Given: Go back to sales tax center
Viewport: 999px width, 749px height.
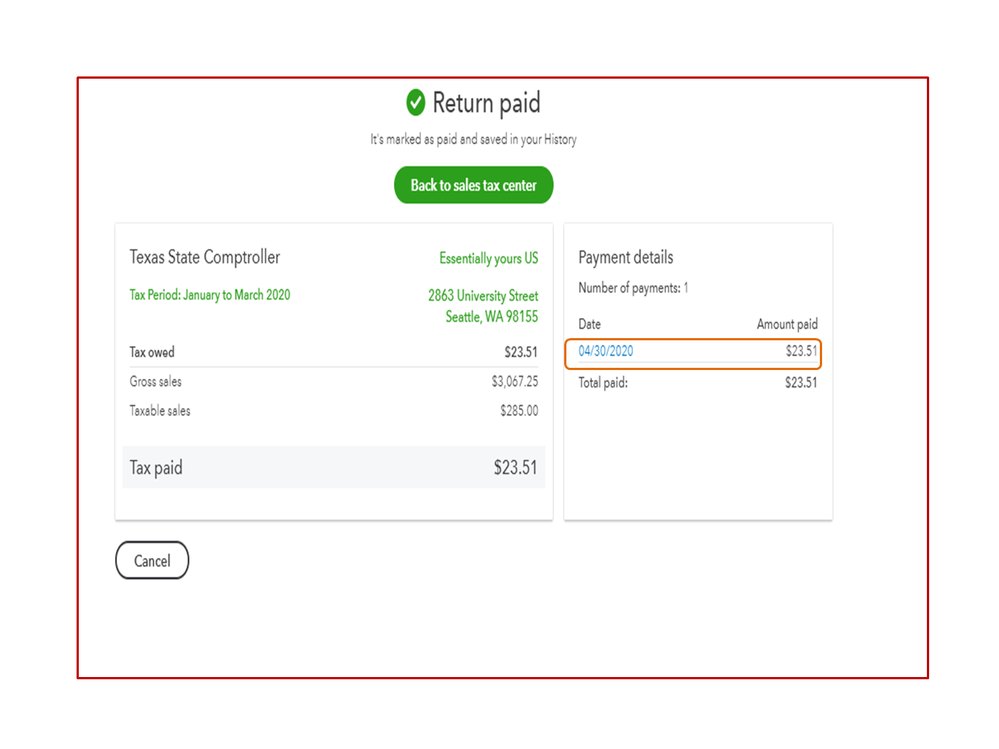Looking at the screenshot, I should (x=473, y=185).
